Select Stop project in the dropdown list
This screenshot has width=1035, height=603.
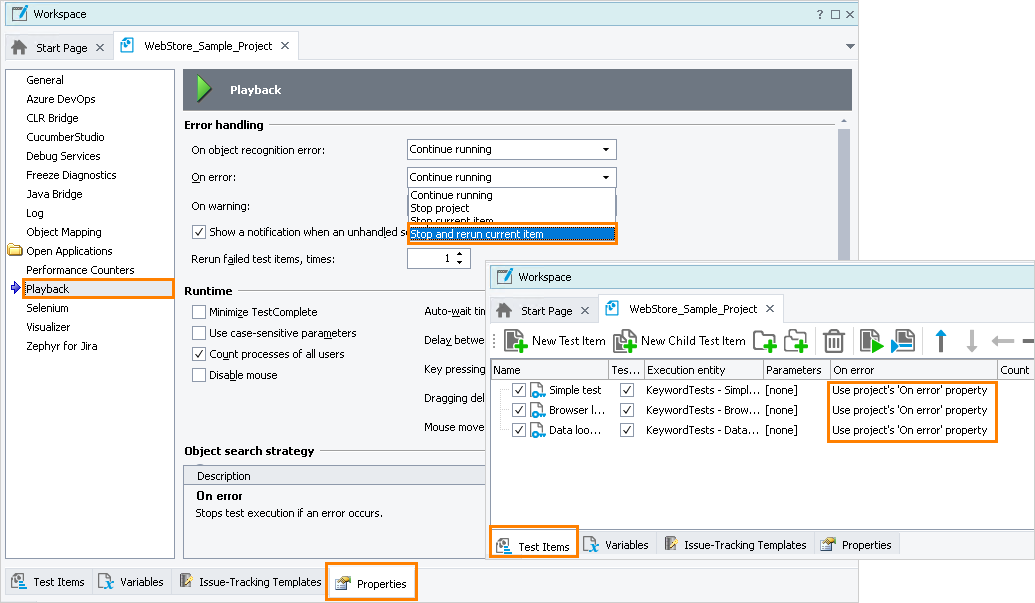pyautogui.click(x=439, y=208)
